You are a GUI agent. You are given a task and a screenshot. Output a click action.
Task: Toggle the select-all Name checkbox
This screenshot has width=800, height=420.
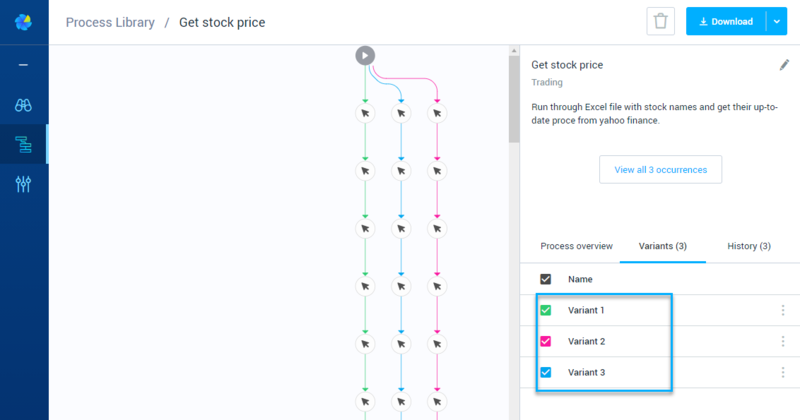[x=545, y=279]
